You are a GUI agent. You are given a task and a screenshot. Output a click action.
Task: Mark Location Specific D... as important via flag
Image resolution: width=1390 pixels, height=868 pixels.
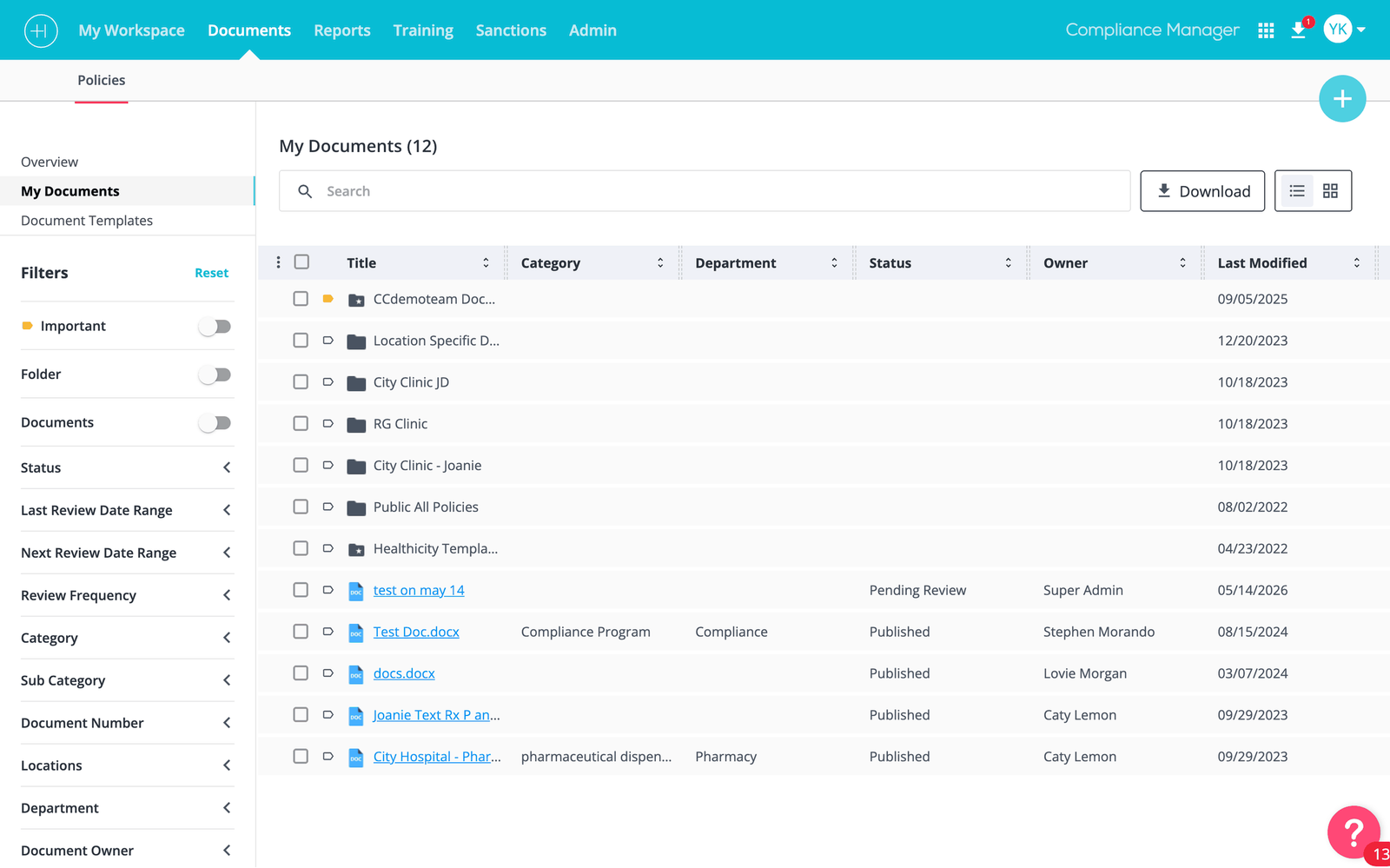pyautogui.click(x=328, y=341)
